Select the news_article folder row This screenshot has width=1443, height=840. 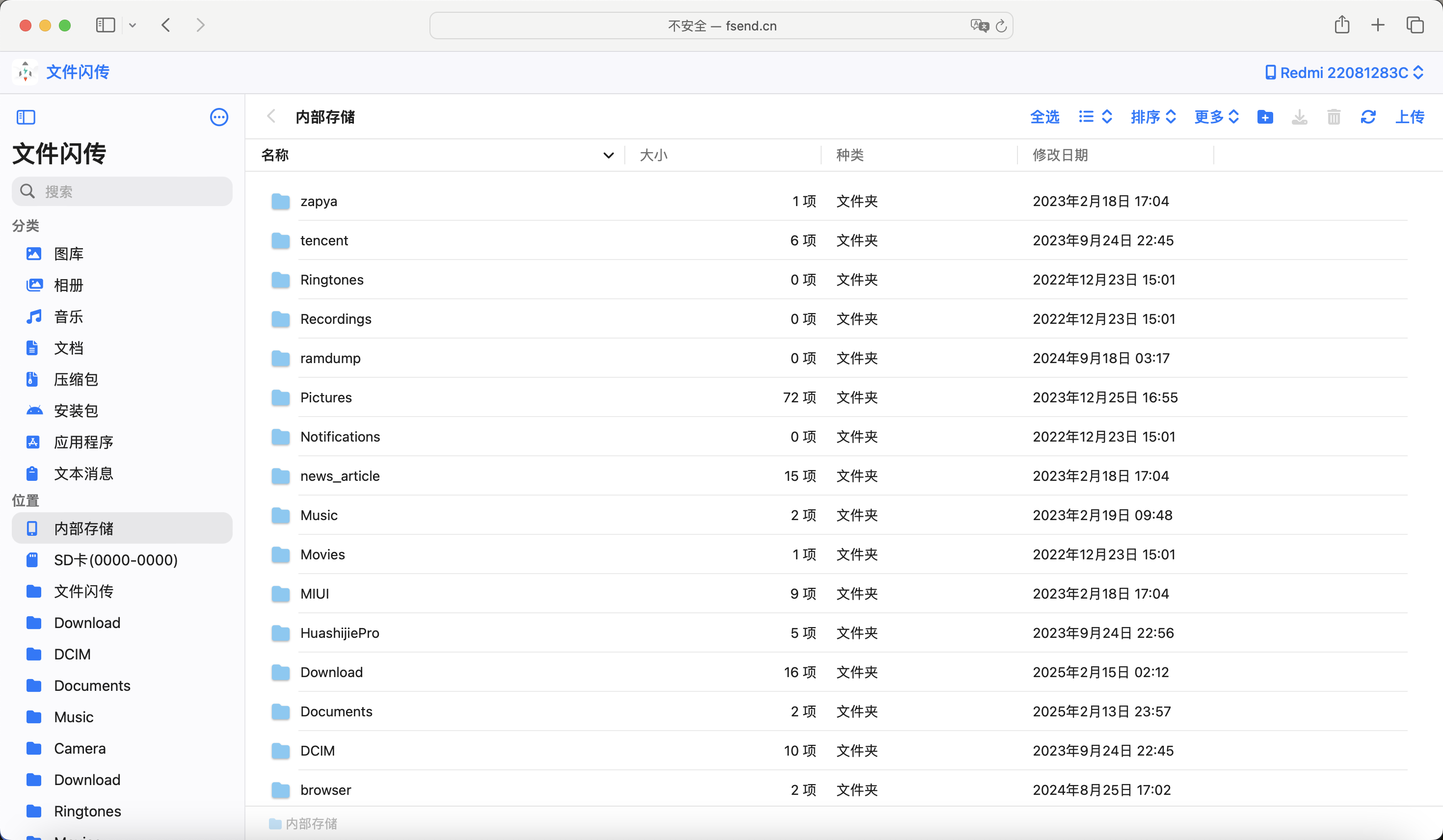pyautogui.click(x=839, y=476)
